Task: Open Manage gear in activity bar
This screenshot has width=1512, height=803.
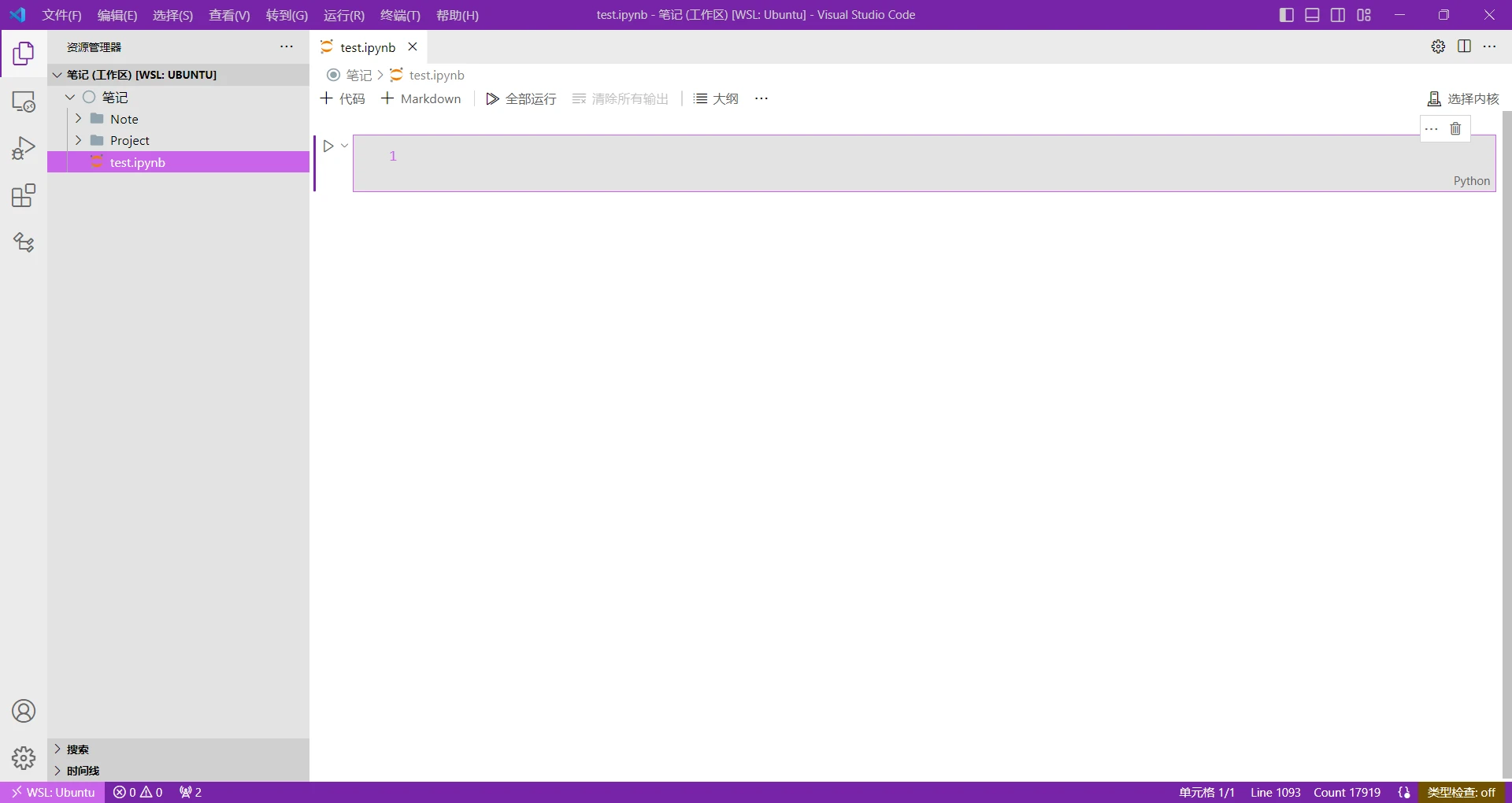Action: coord(24,758)
